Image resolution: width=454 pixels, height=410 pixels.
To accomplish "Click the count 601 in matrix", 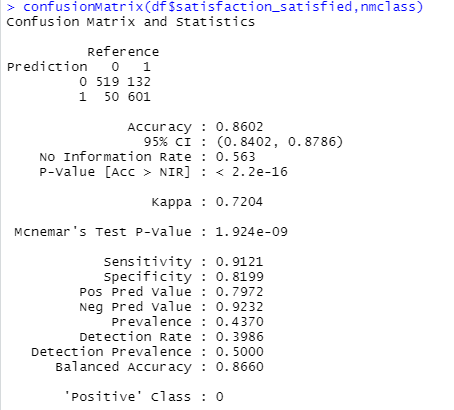I will pyautogui.click(x=139, y=97).
